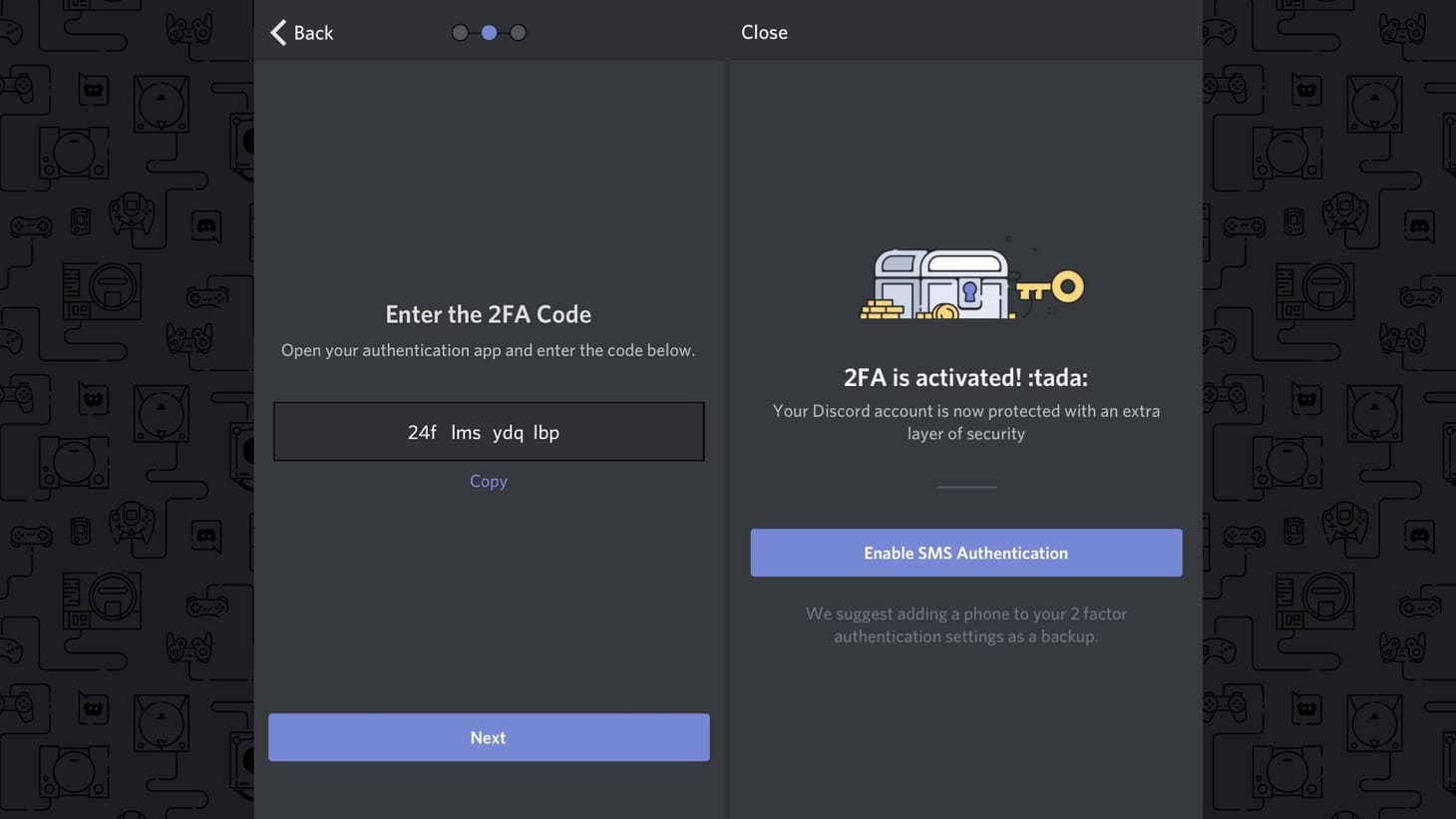
Task: Click the treasure chest illustration
Action: pos(937,284)
